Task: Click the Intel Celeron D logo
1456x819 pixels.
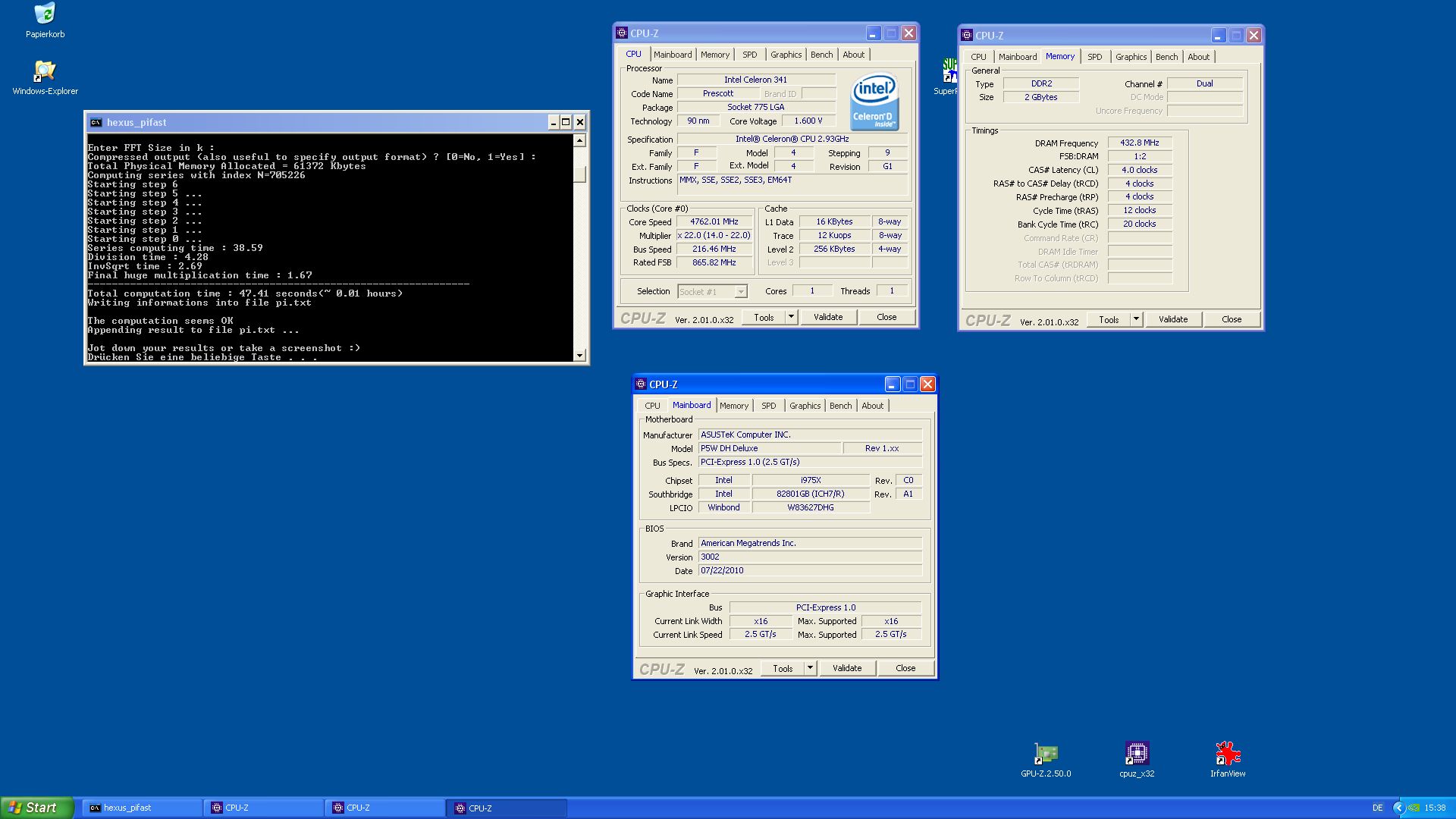Action: coord(874,101)
